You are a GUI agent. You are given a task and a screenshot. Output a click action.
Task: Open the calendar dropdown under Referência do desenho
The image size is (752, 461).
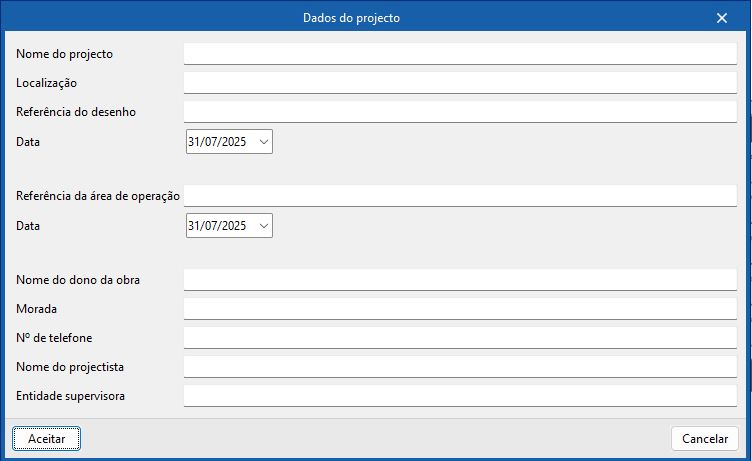tap(264, 142)
